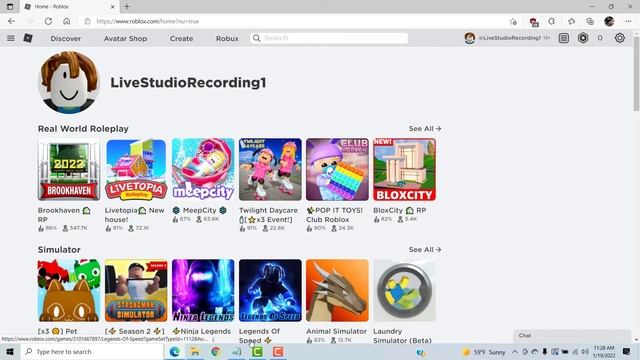The width and height of the screenshot is (640, 360).
Task: Open the Robux page
Action: point(227,38)
